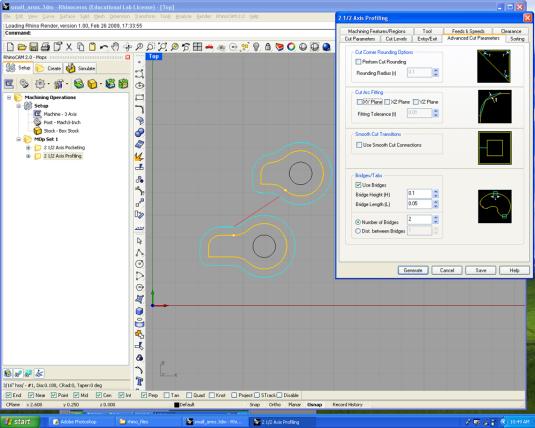Click the blue box solid tool in side toolbar
Viewport: 535px width, 428px height.
coord(139,311)
